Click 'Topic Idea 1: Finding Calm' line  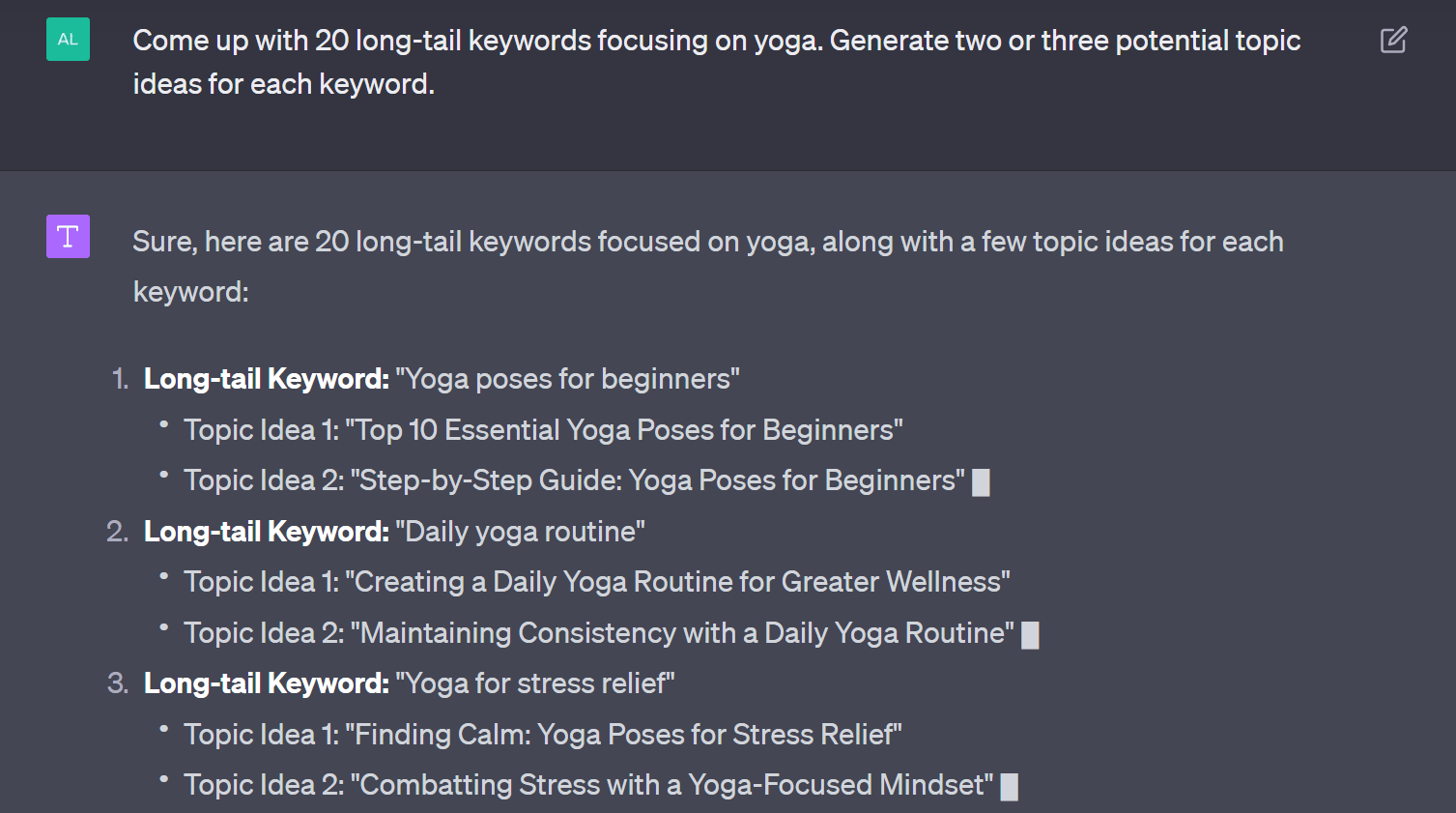pyautogui.click(x=541, y=734)
